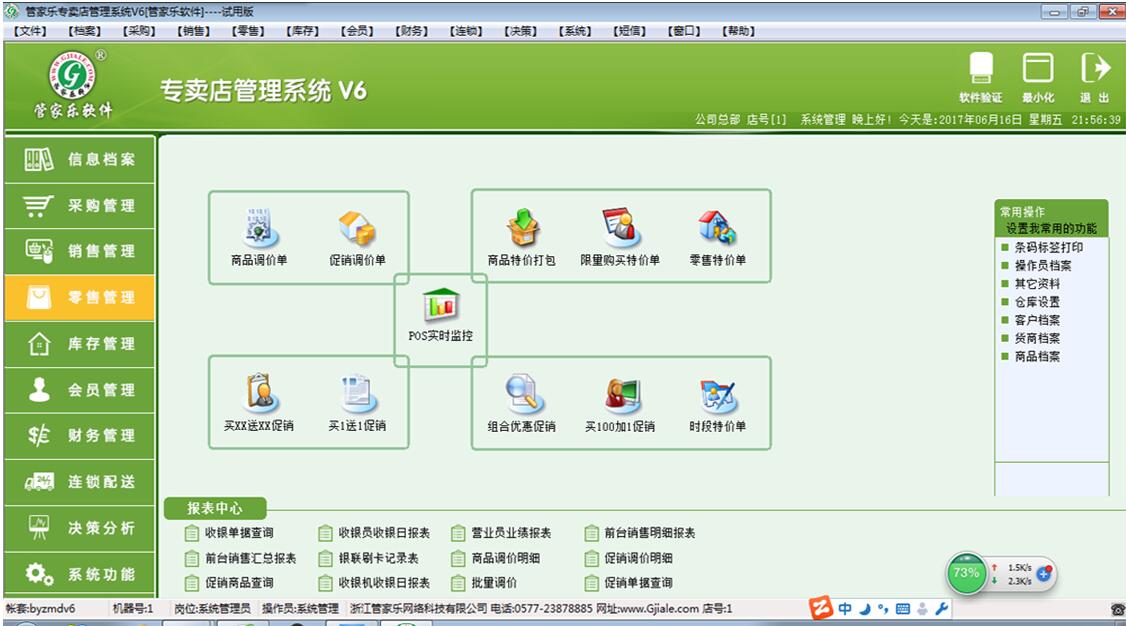Open the 决策 menu
This screenshot has width=1126, height=626.
point(521,30)
